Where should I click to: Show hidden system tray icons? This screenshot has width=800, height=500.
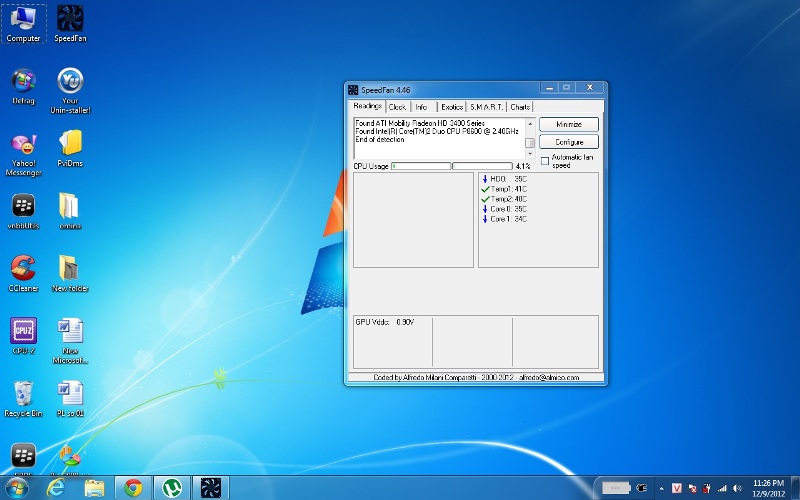tap(660, 488)
